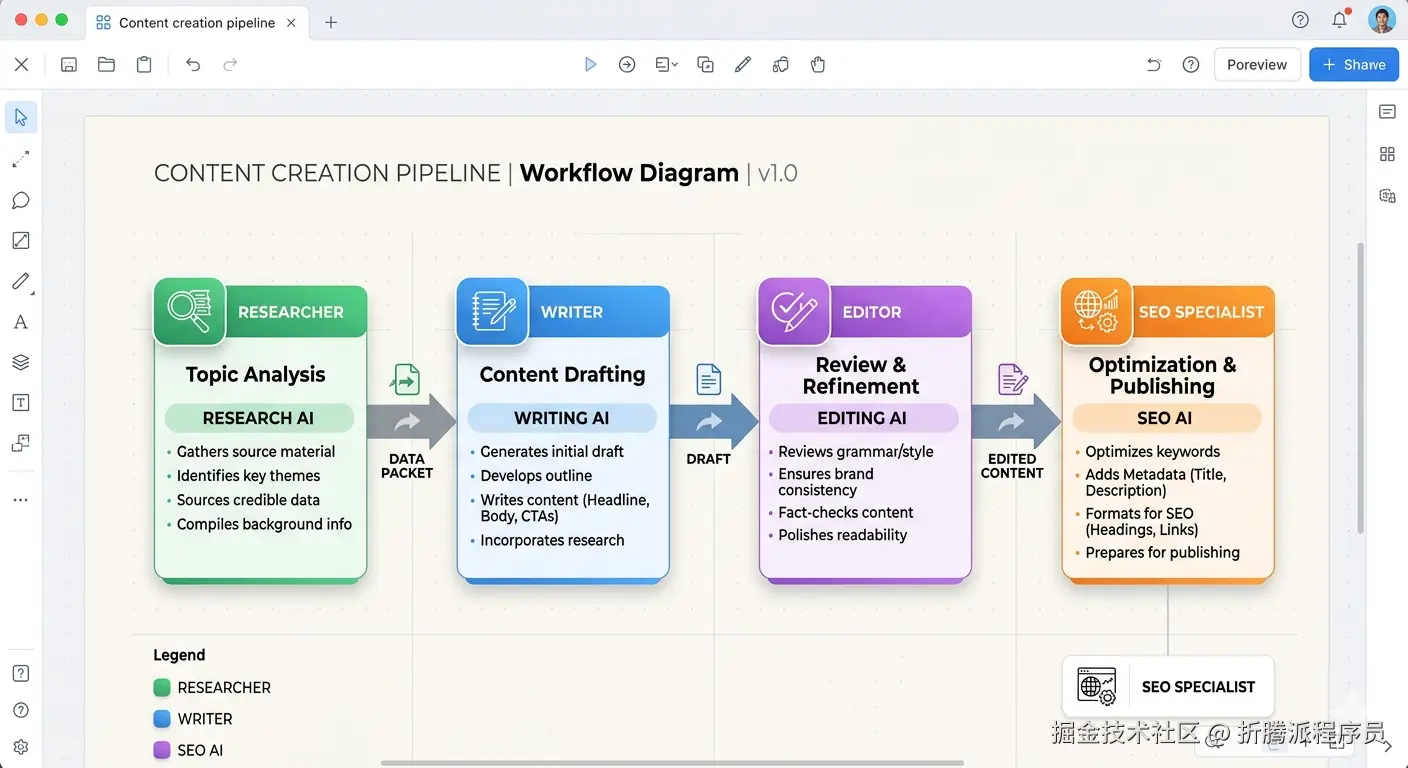Open the round help icon at bottom left

pyautogui.click(x=21, y=710)
